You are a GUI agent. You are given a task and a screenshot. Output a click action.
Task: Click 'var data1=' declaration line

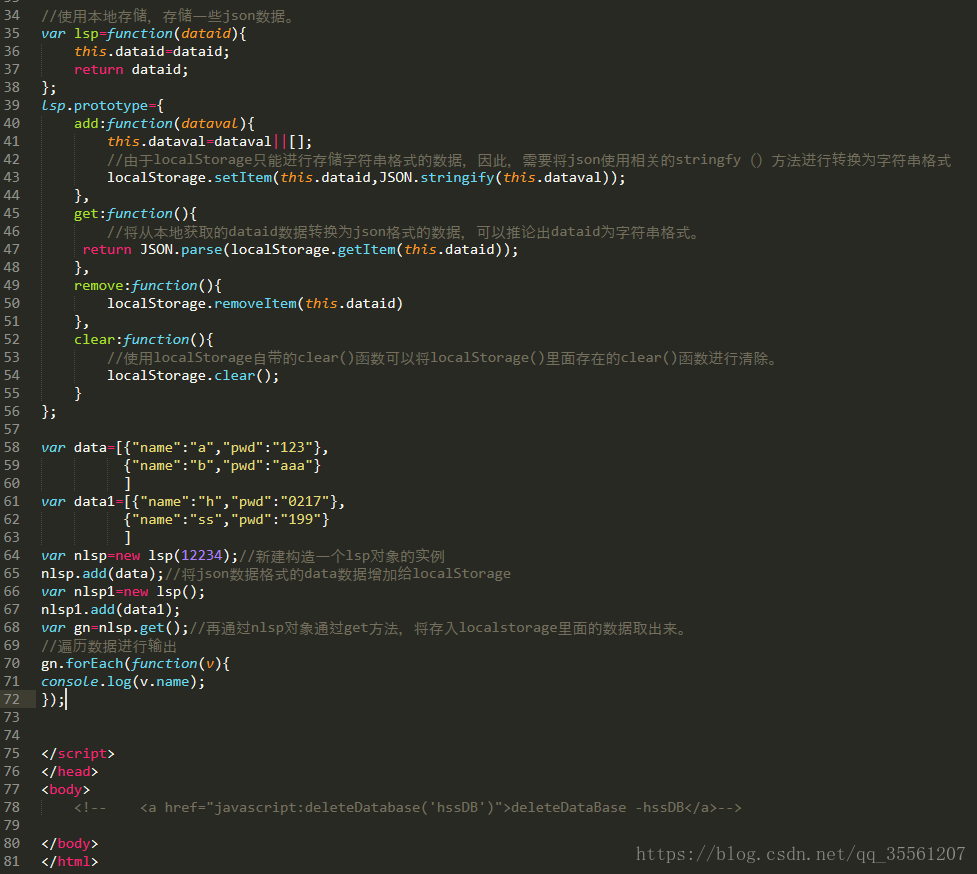tap(193, 501)
